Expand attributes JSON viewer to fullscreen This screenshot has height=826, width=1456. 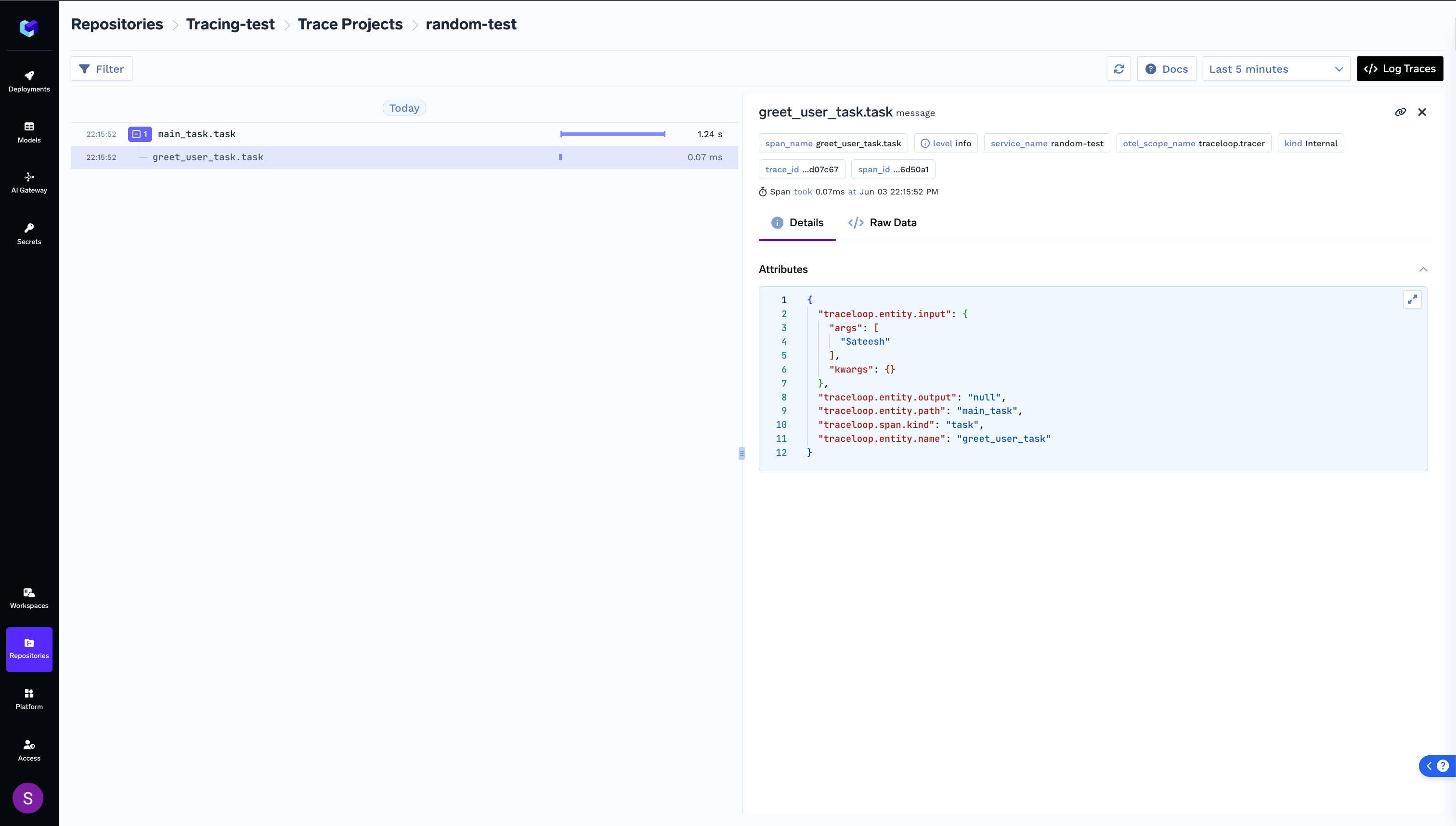point(1412,299)
